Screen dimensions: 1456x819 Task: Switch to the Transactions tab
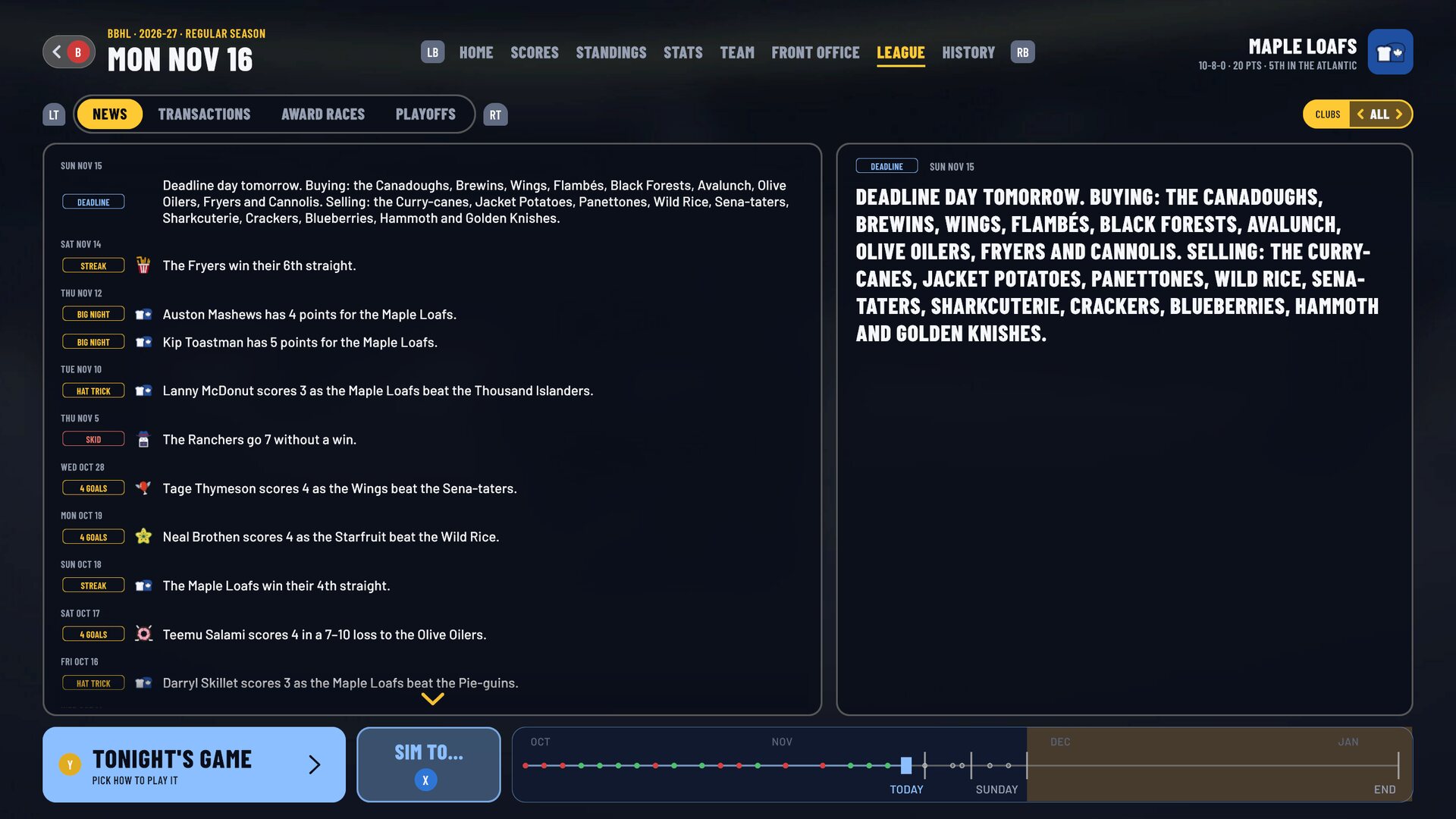click(x=204, y=115)
